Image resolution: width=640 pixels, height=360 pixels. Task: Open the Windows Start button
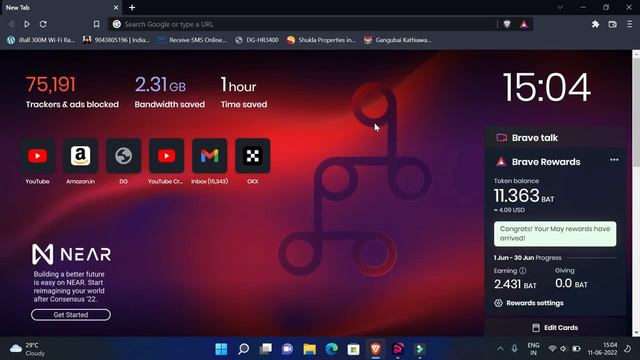point(221,349)
